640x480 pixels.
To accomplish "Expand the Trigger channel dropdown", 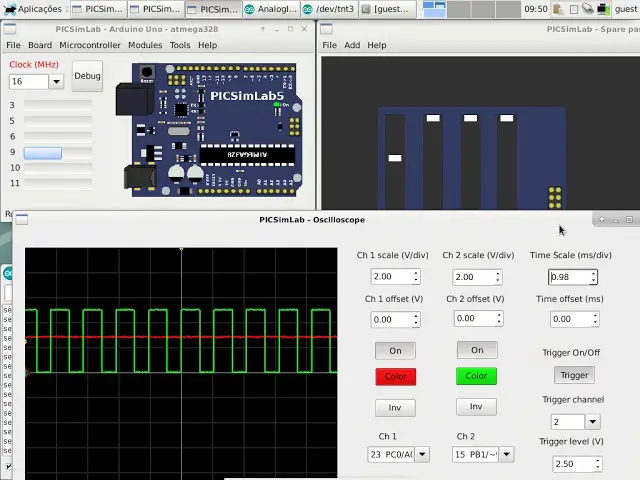I will pos(592,422).
